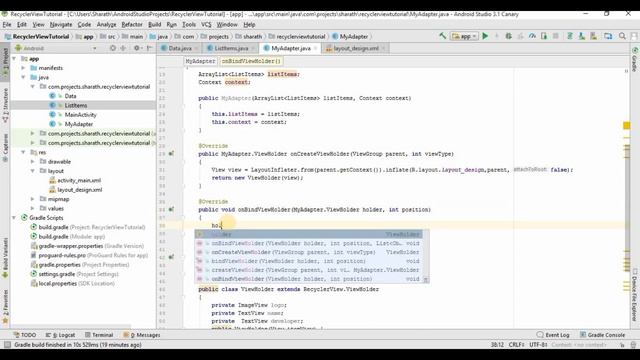
Task: Switch to the ListItems.java tab
Action: coord(231,49)
